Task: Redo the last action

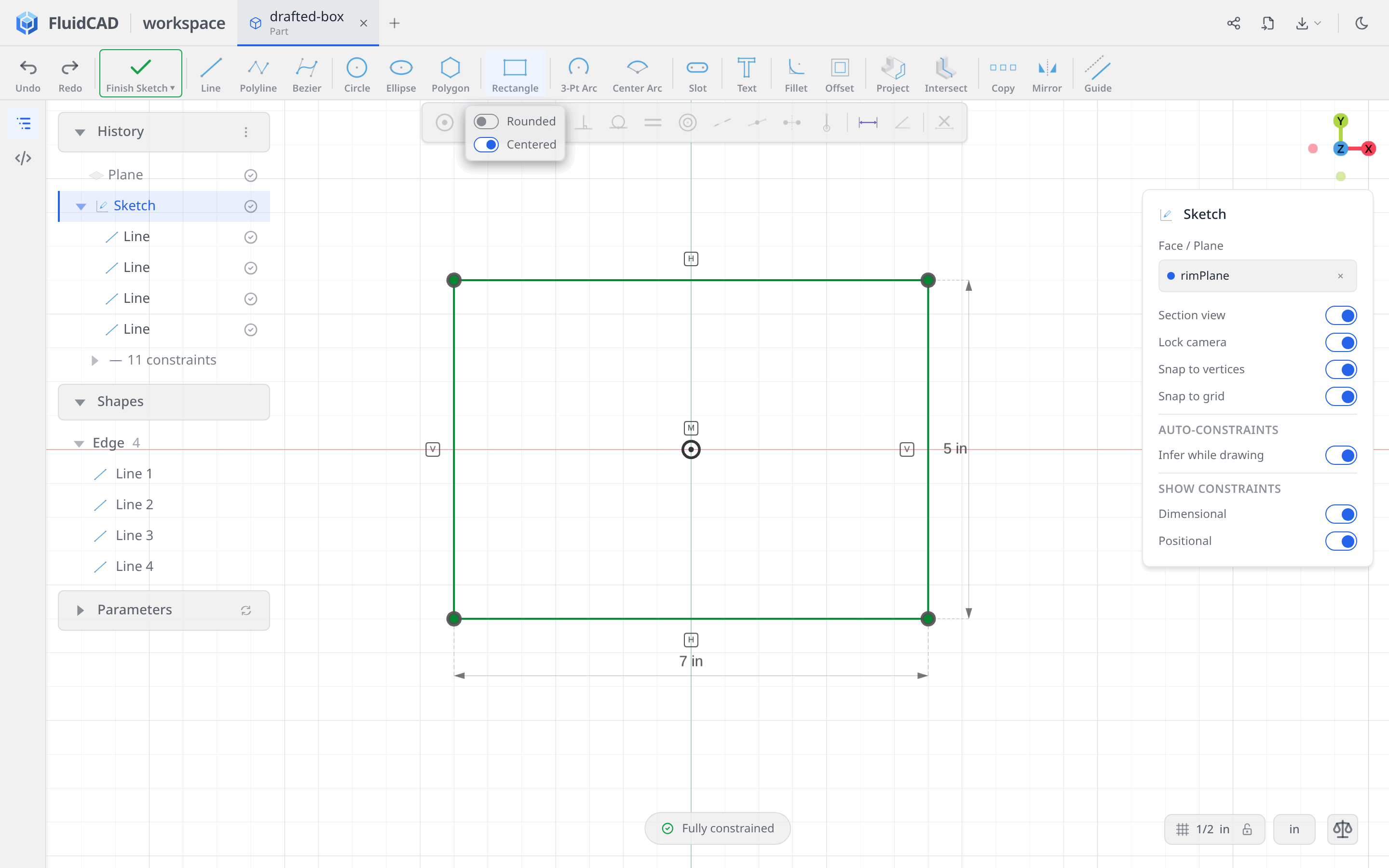Action: point(70,74)
